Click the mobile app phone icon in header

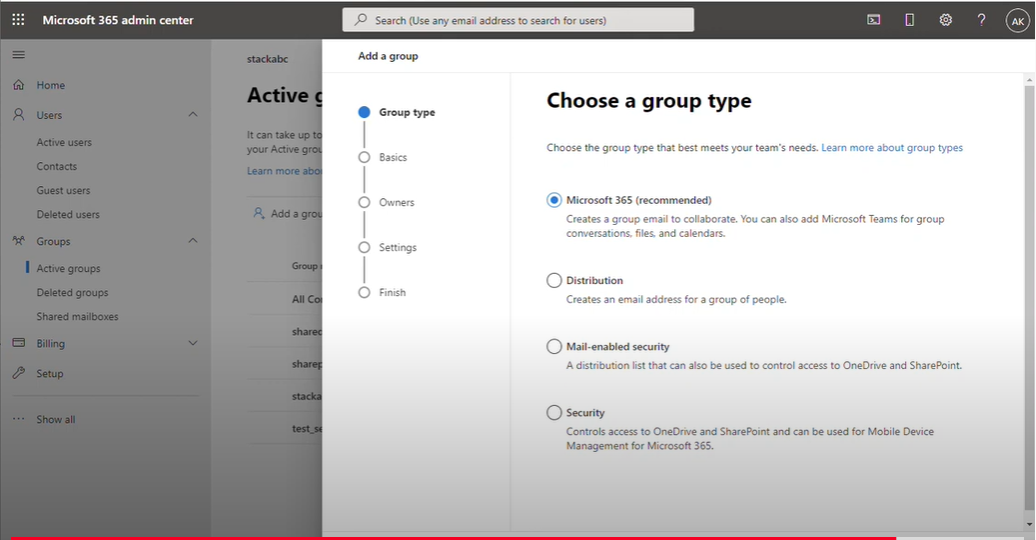point(910,20)
